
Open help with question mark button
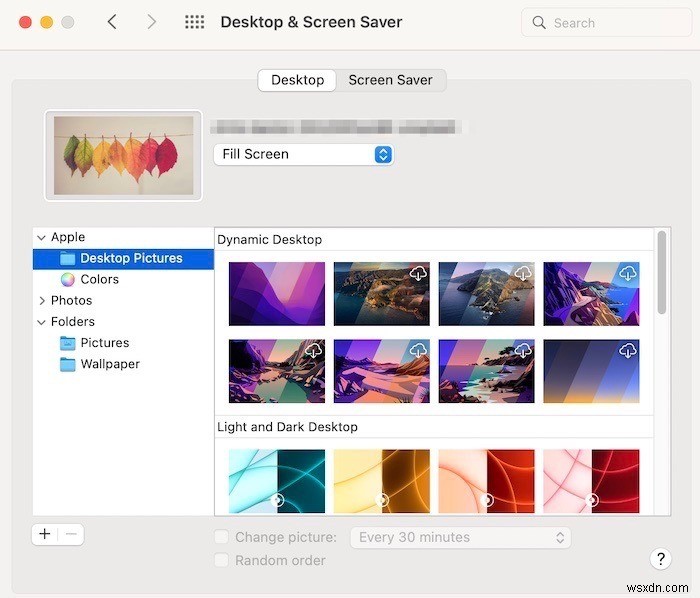[660, 559]
